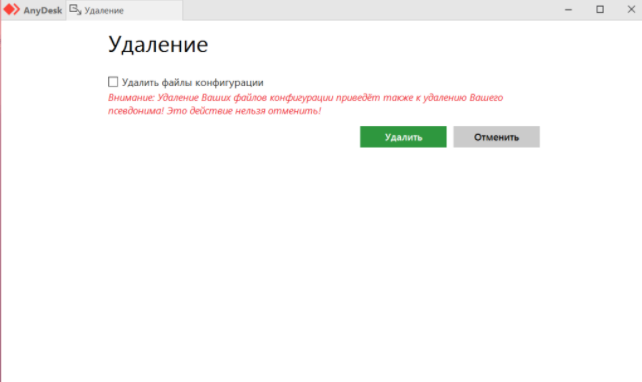Click the large Удаление heading

[158, 44]
